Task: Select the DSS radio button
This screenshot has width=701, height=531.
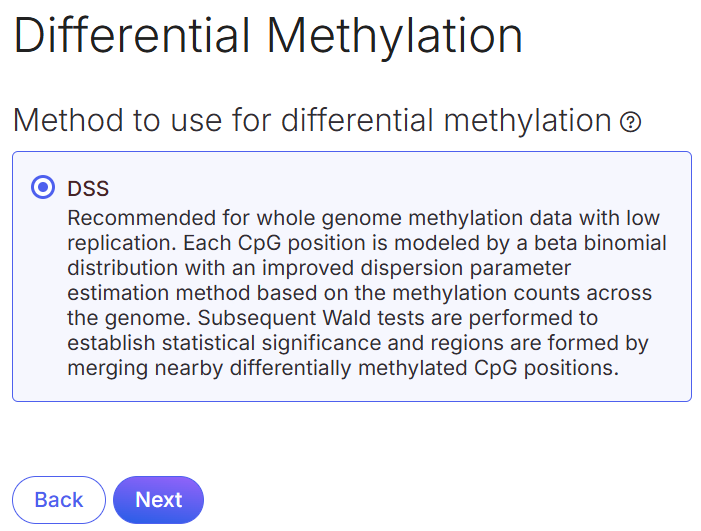Action: pos(43,187)
